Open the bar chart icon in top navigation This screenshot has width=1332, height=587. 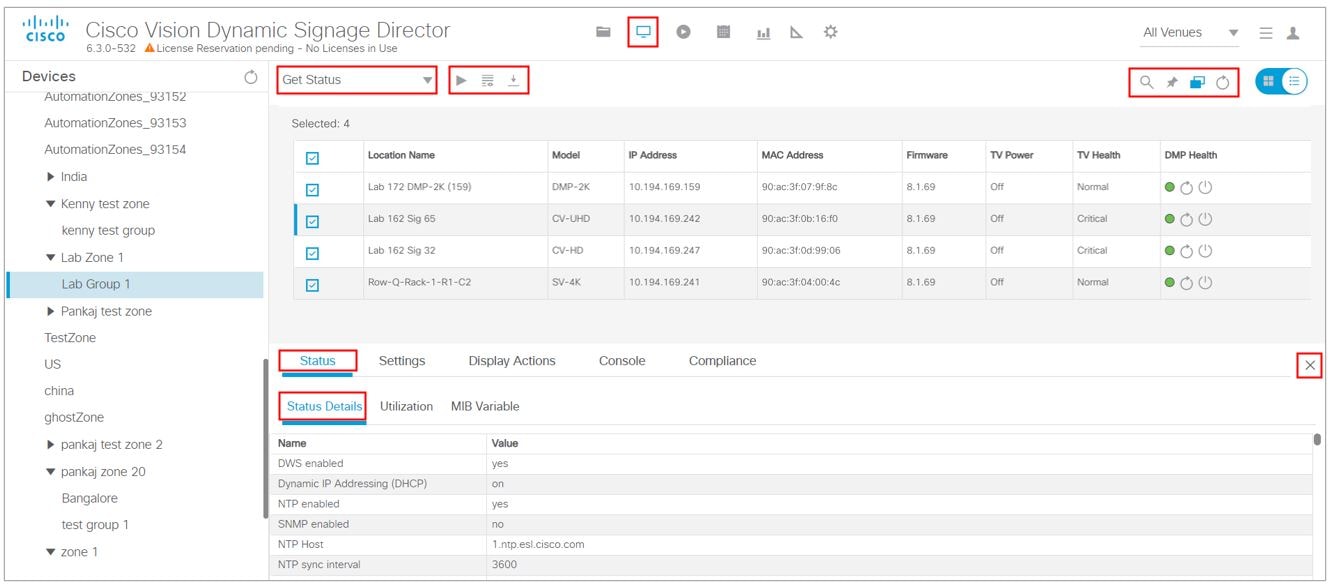[x=763, y=32]
